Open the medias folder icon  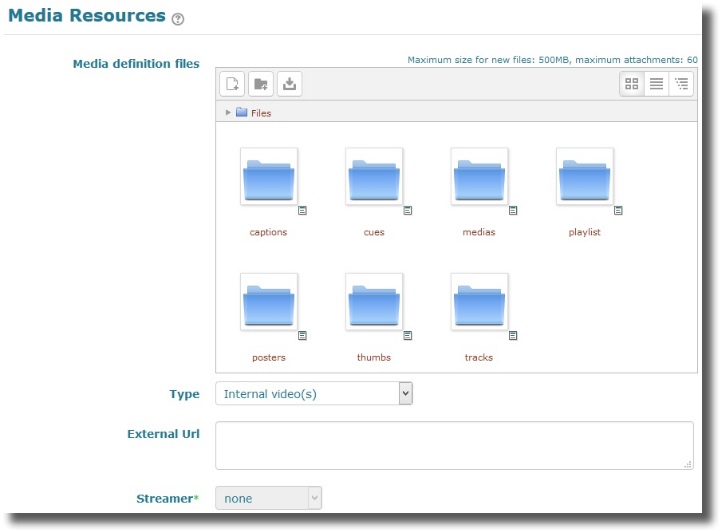[479, 178]
